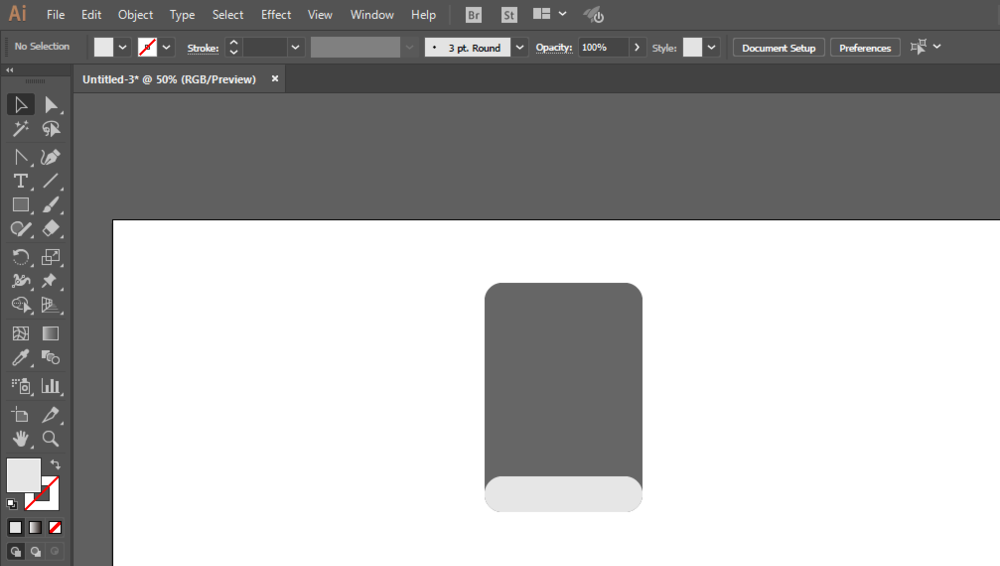1000x566 pixels.
Task: Select the Selection tool (black arrow)
Action: click(x=20, y=105)
